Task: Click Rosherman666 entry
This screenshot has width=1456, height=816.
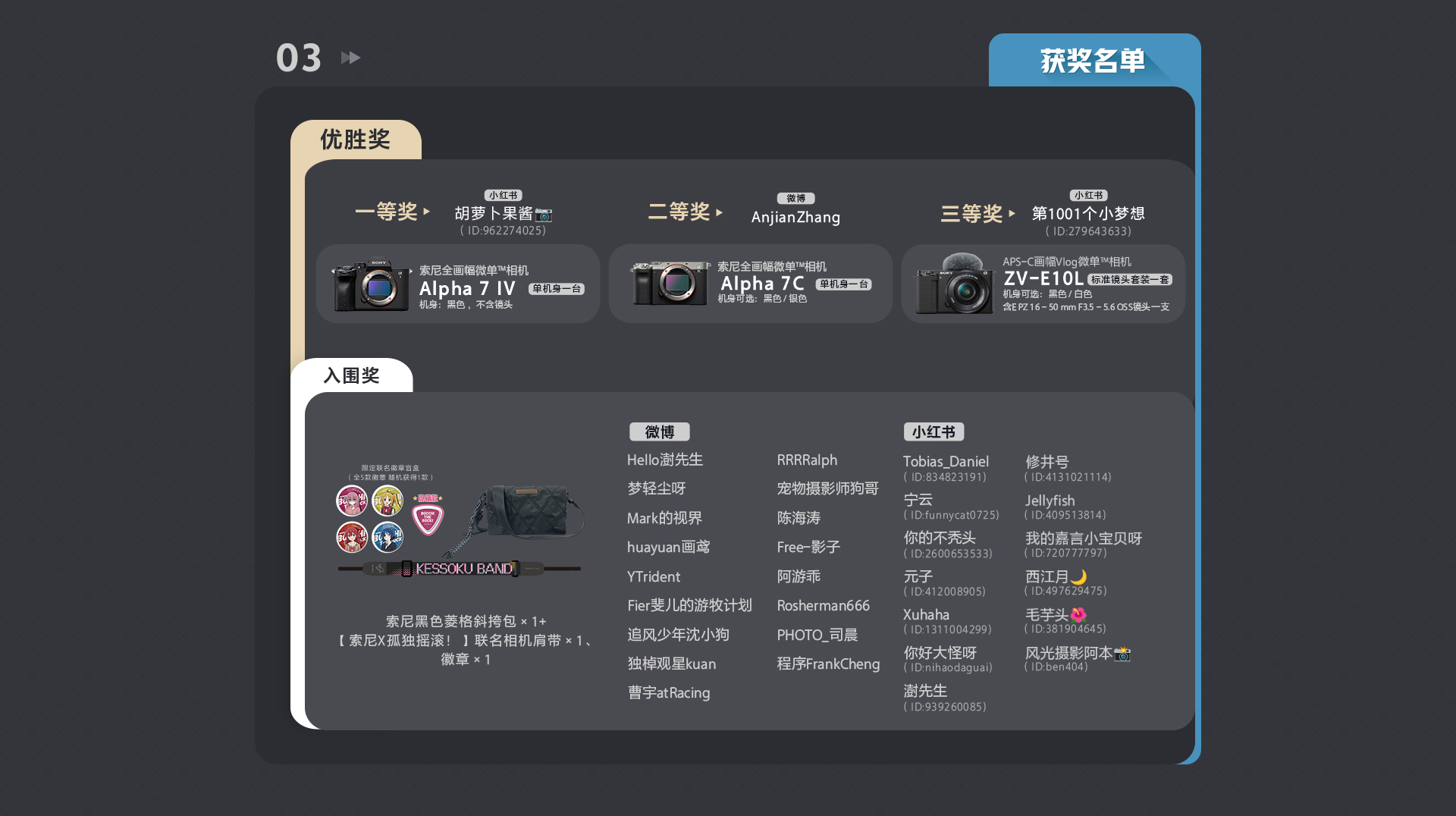Action: pyautogui.click(x=824, y=606)
